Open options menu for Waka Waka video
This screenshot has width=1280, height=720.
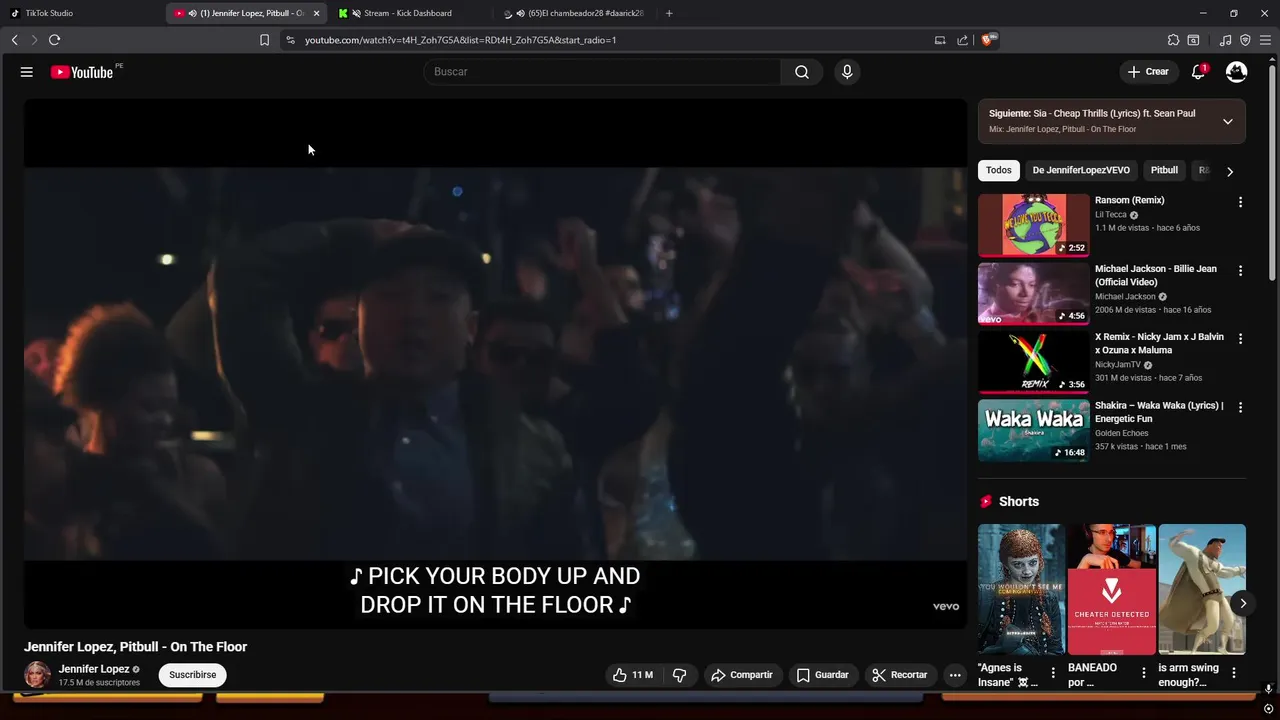[x=1240, y=407]
